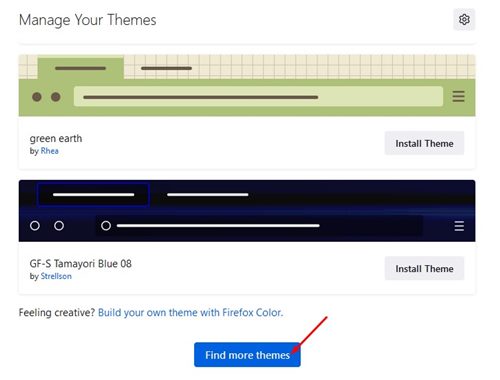Viewport: 500px width, 380px height.
Task: Open Build your own theme with Firefox Color
Action: (190, 313)
